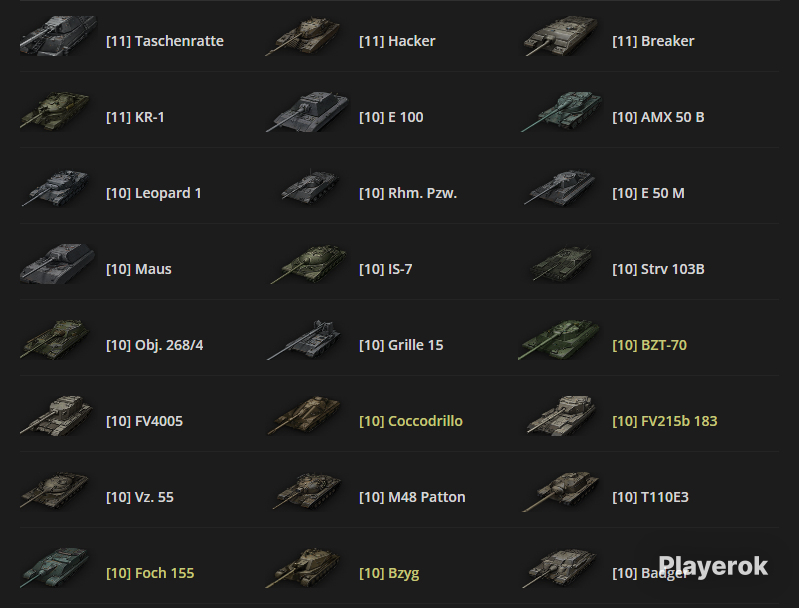799x608 pixels.
Task: Select the [10] Bzyg gold label
Action: (x=389, y=573)
